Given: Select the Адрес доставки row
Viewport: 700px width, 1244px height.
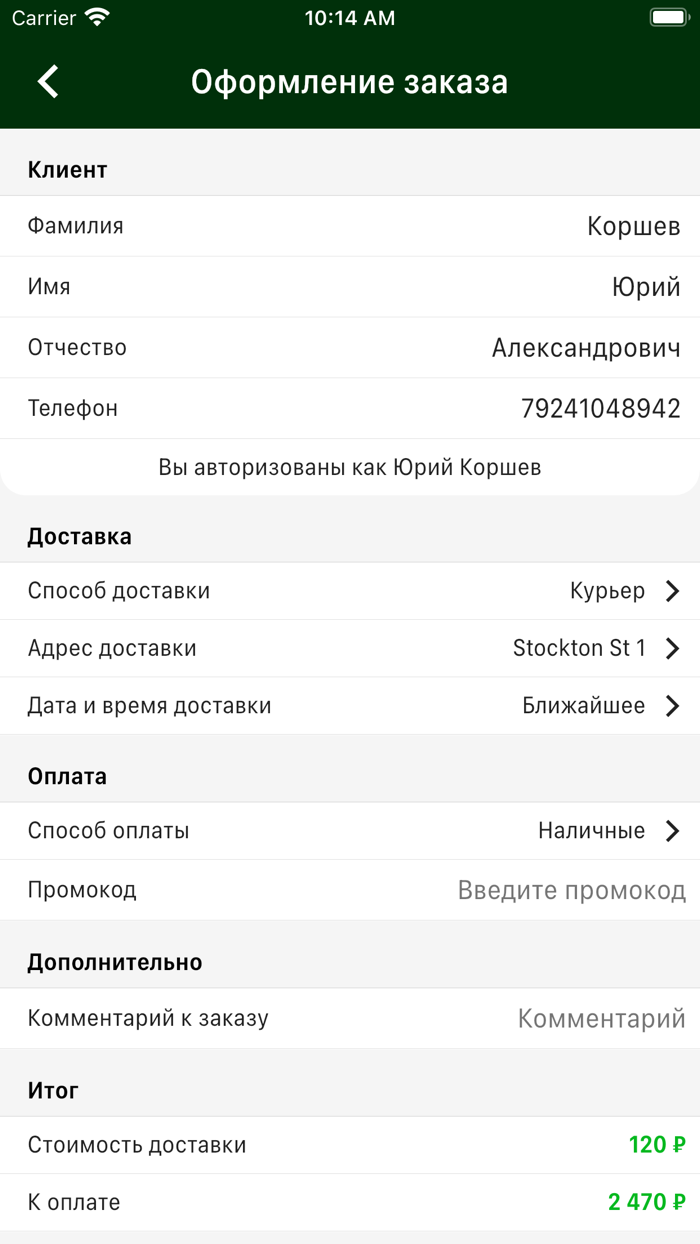Looking at the screenshot, I should pyautogui.click(x=350, y=648).
